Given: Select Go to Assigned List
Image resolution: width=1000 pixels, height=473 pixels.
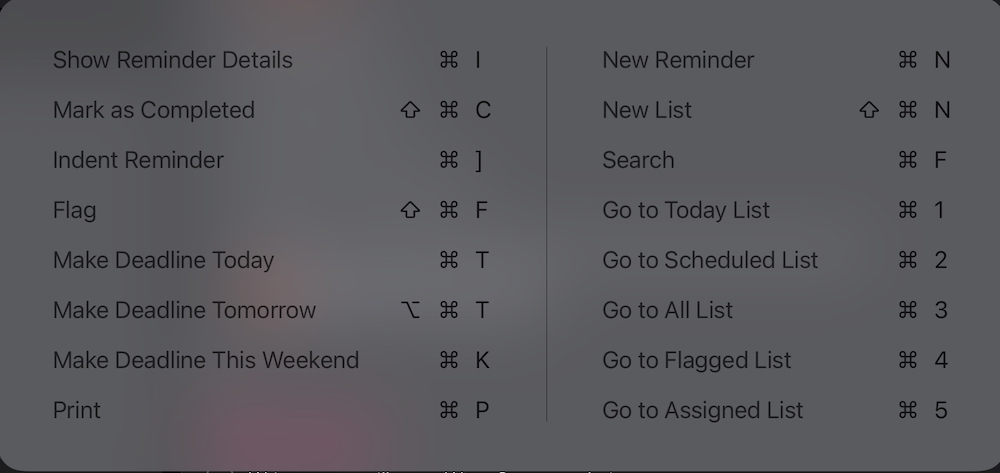Looking at the screenshot, I should (776, 410).
